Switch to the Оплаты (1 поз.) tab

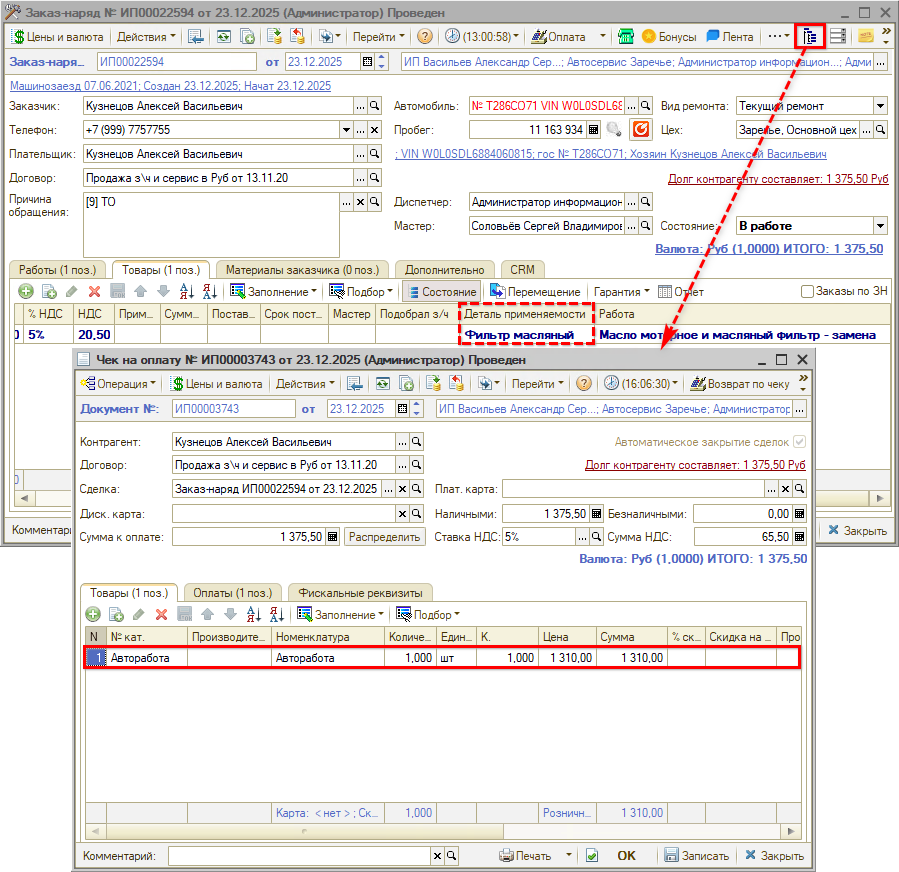(231, 592)
